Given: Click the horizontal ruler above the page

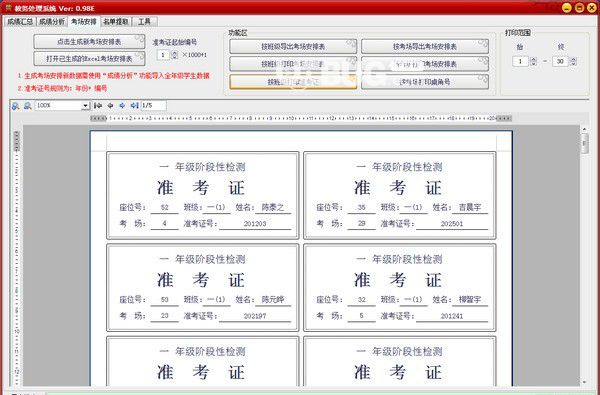Looking at the screenshot, I should (x=301, y=119).
